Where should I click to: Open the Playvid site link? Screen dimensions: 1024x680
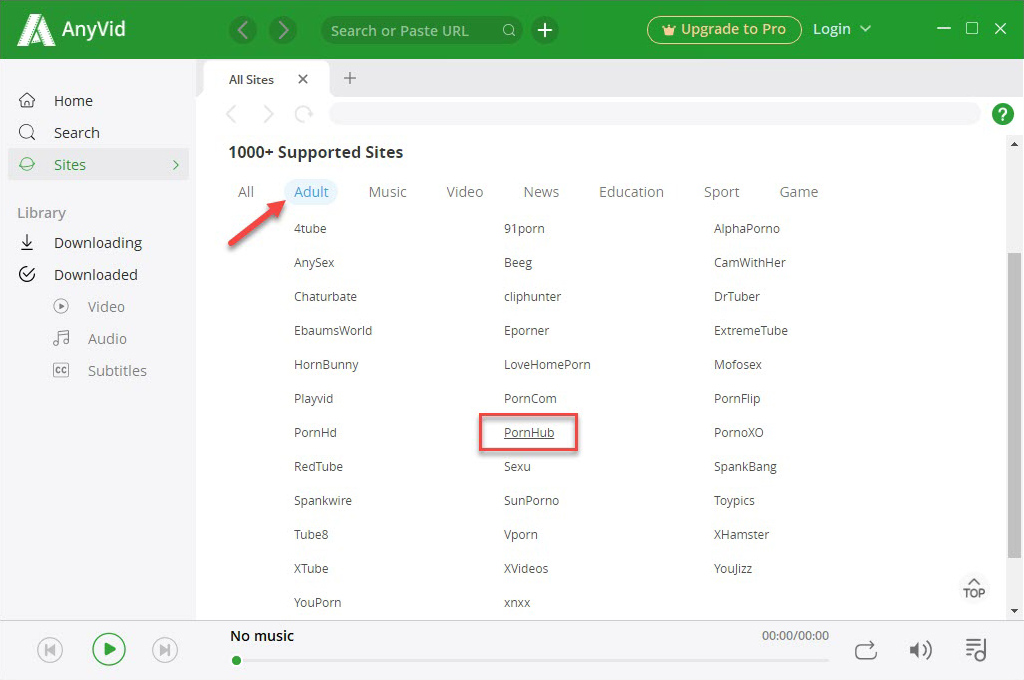click(x=313, y=398)
